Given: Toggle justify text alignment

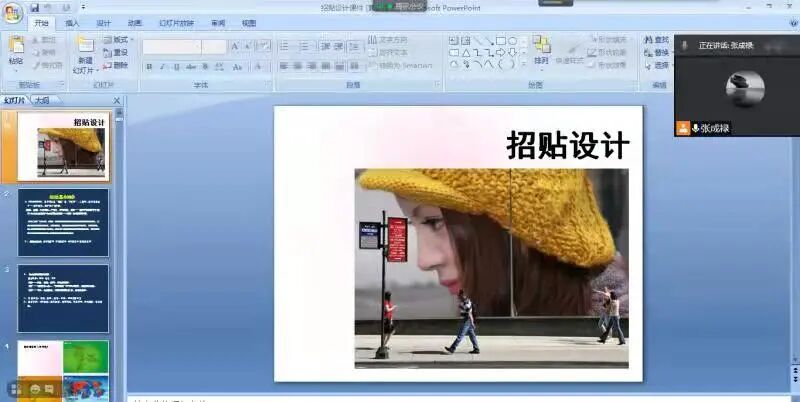Looking at the screenshot, I should [326, 66].
